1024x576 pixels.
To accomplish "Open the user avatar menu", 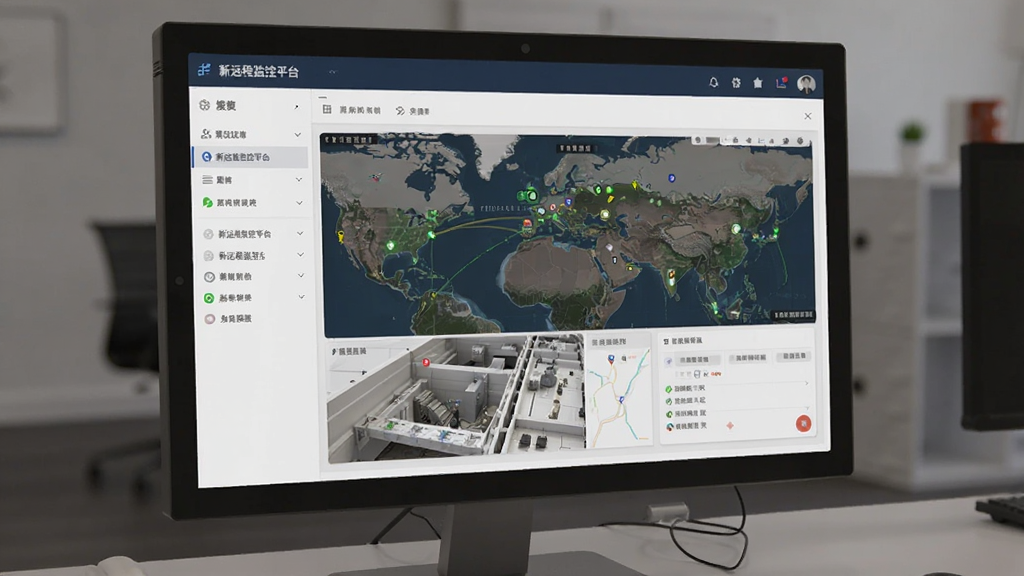I will pos(807,84).
